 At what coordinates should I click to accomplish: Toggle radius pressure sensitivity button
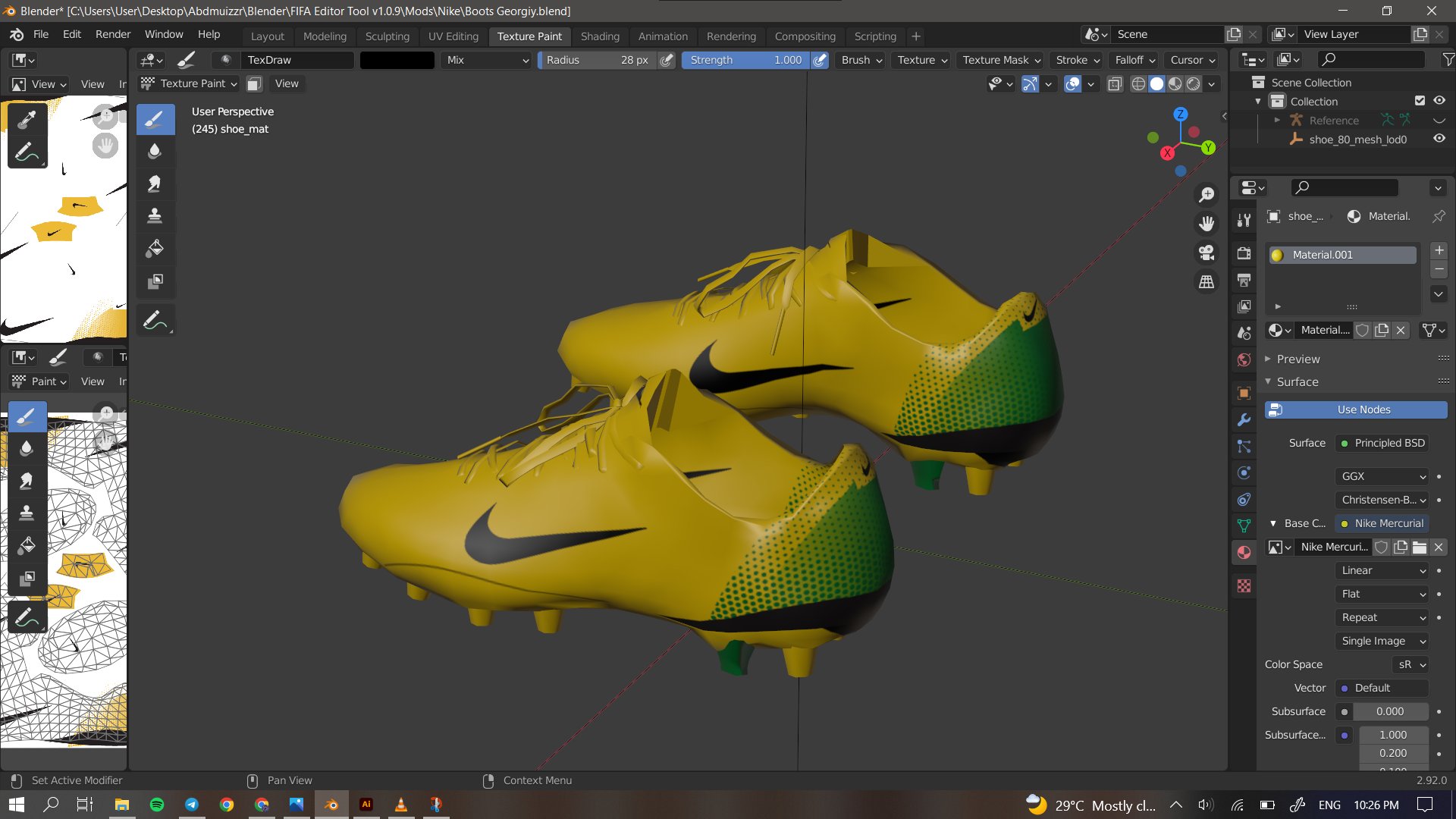(x=667, y=60)
